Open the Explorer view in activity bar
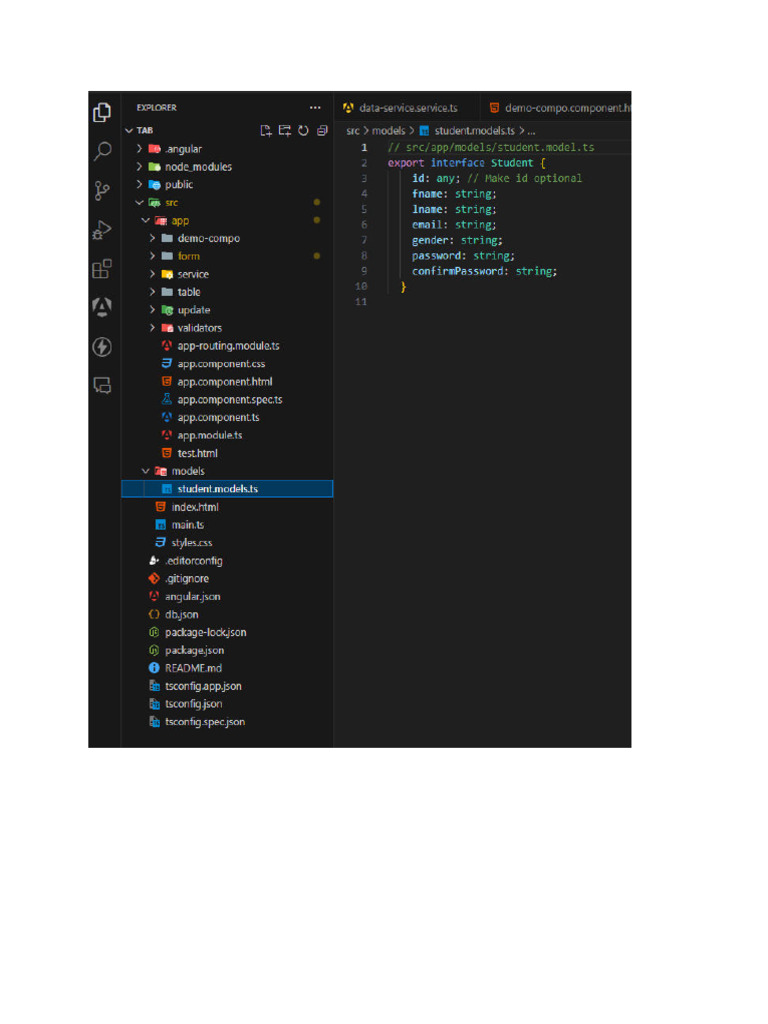 pos(102,112)
